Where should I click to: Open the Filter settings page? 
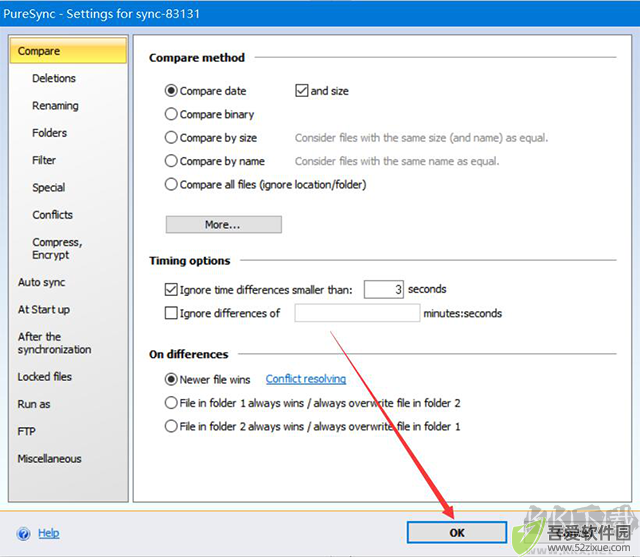[44, 160]
